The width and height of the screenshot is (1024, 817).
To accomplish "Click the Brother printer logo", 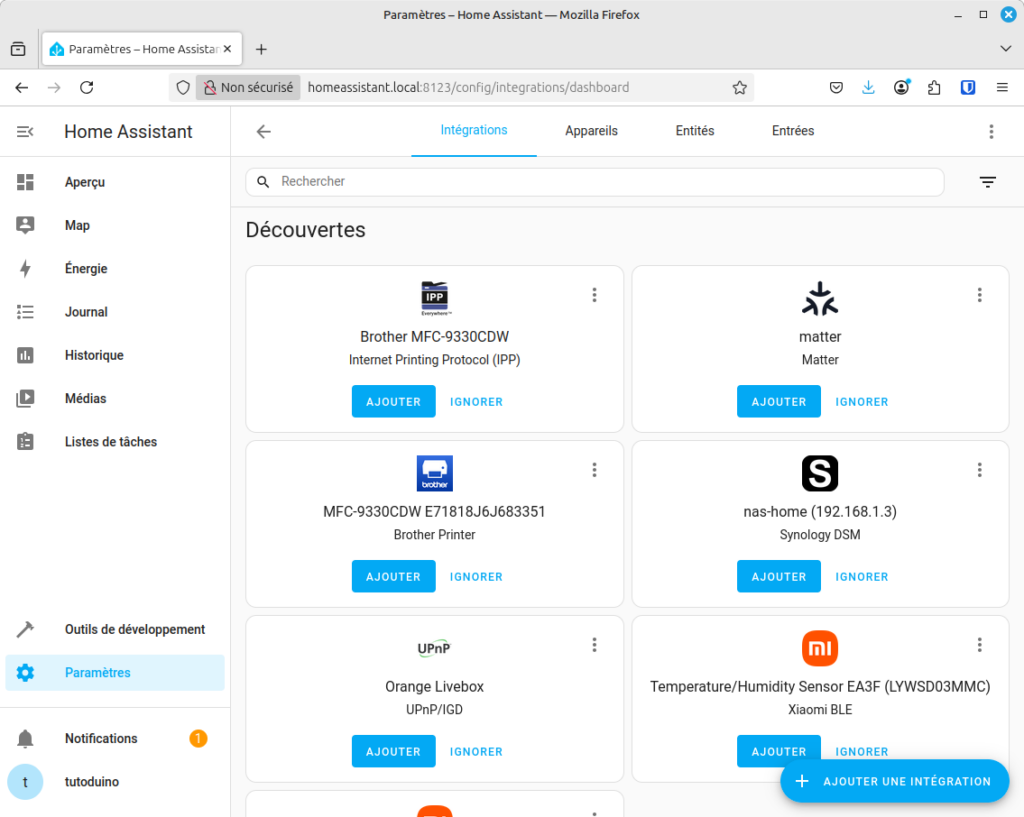I will pyautogui.click(x=435, y=473).
